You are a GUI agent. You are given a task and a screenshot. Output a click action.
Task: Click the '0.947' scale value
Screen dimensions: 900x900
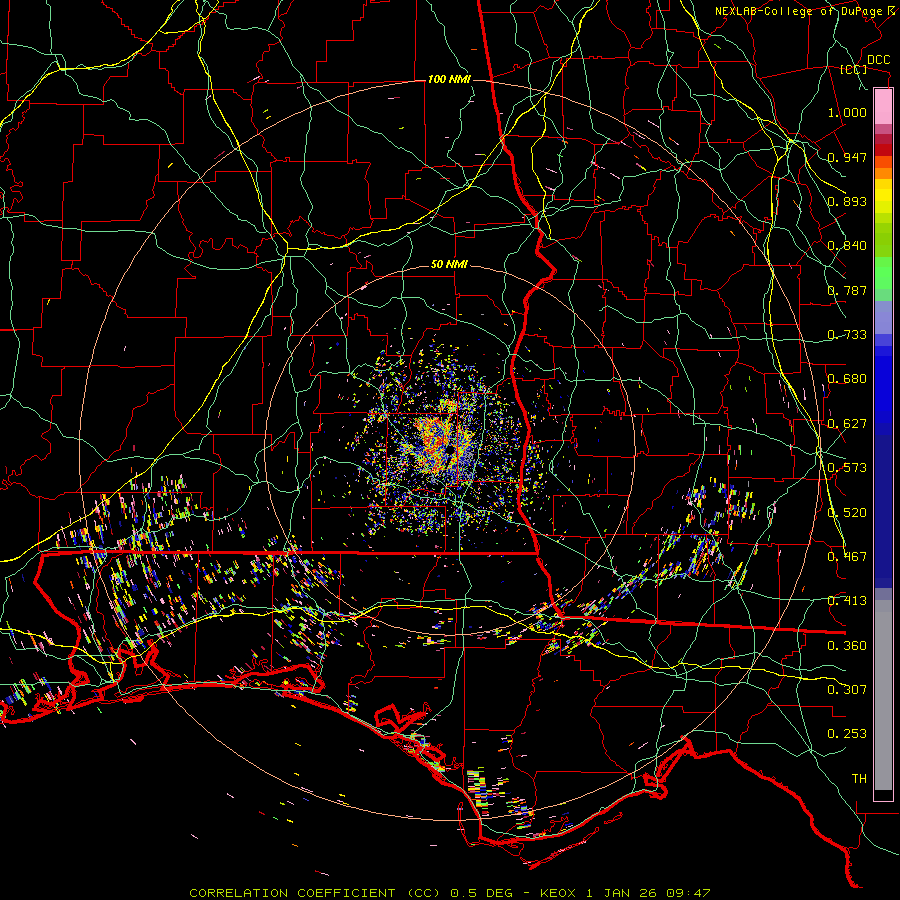coord(847,157)
